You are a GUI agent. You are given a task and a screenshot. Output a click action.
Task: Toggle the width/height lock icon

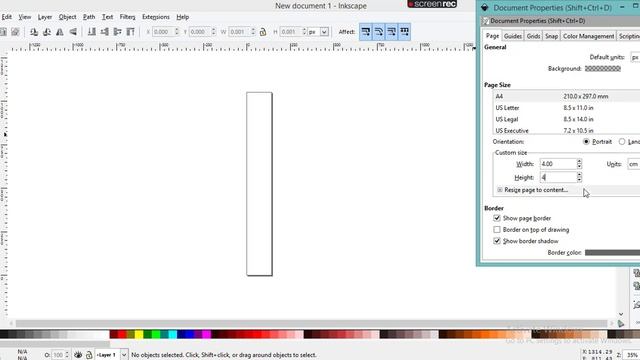263,32
